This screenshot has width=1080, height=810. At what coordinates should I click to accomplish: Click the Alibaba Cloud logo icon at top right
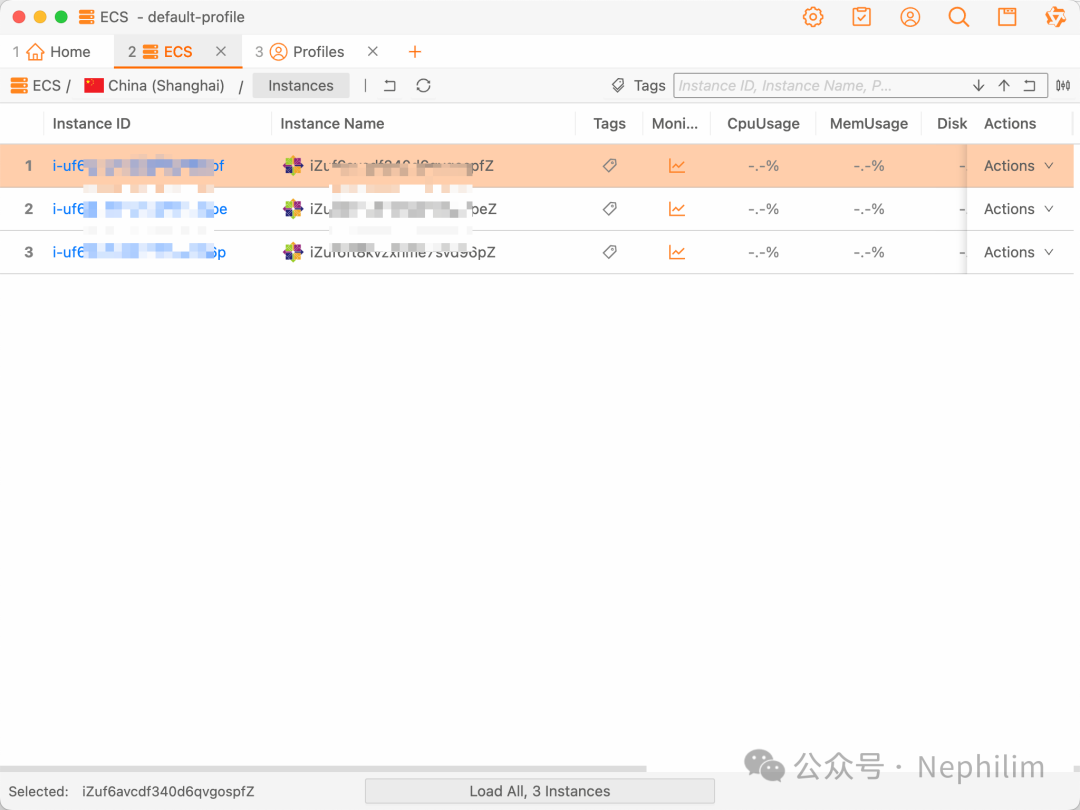coord(1055,17)
